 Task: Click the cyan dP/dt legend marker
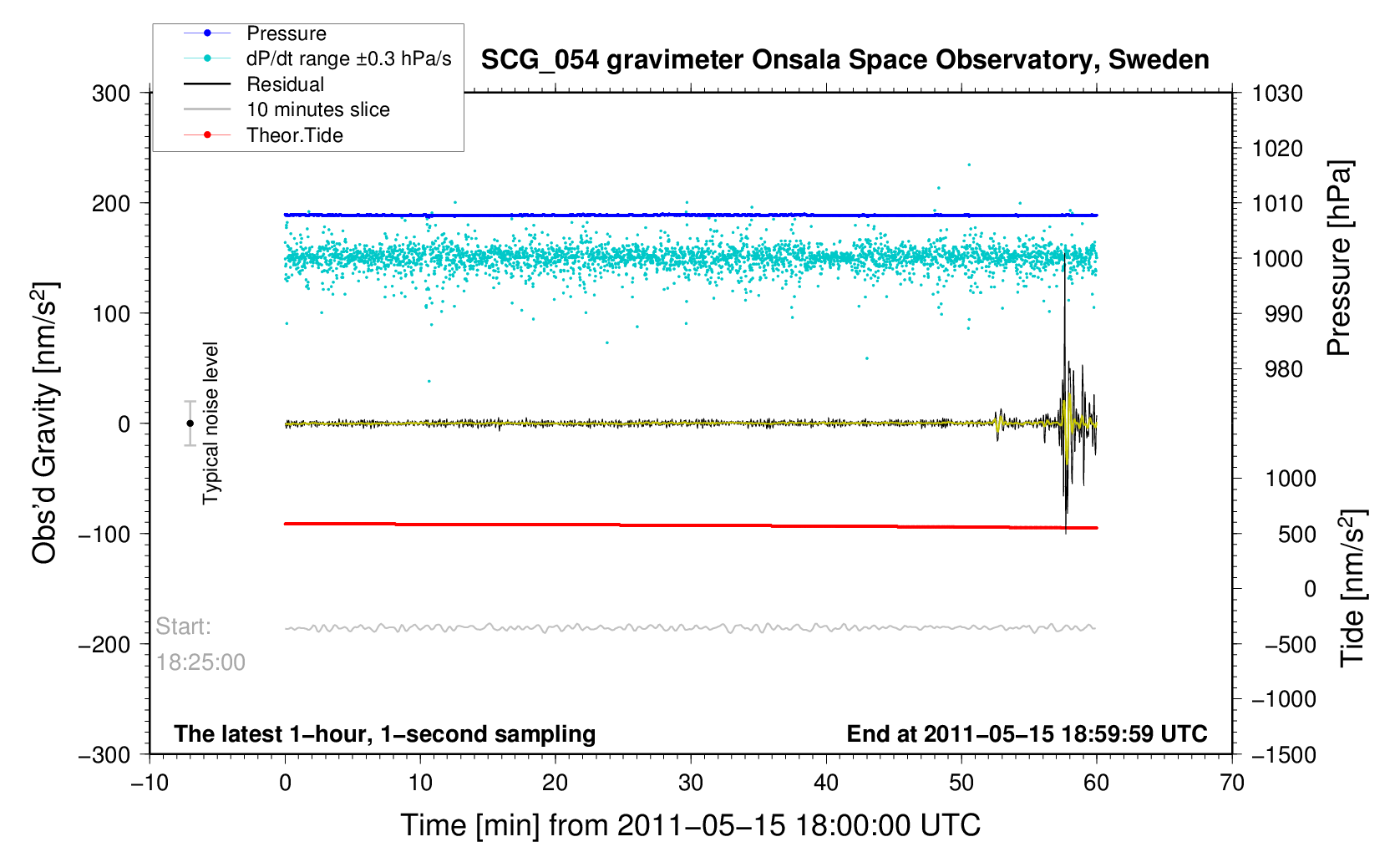[x=207, y=58]
